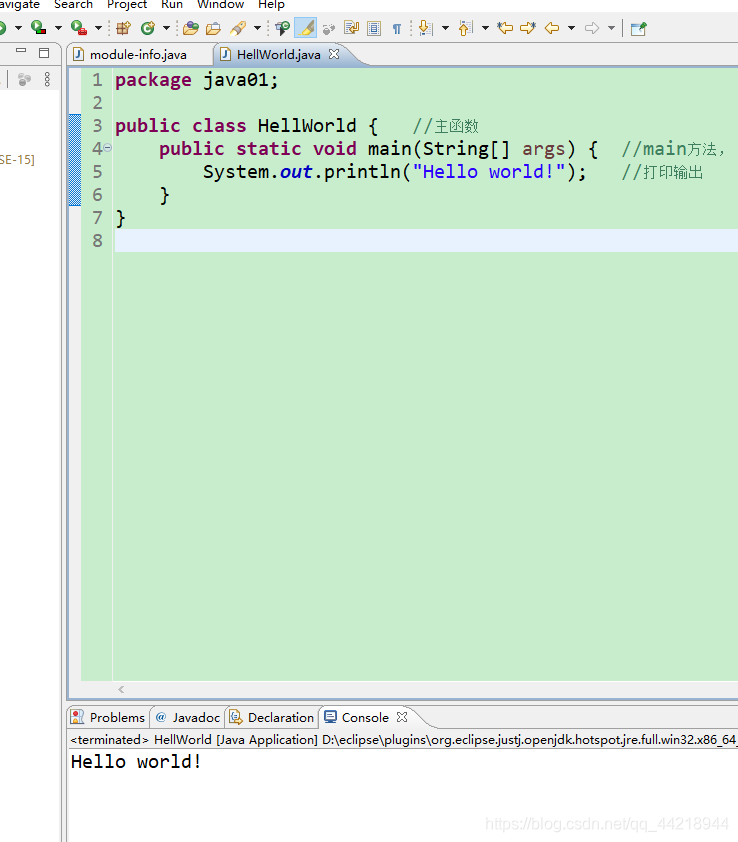Toggle Show Whitespace Characters pilcrow
This screenshot has height=842, width=738.
coord(396,28)
